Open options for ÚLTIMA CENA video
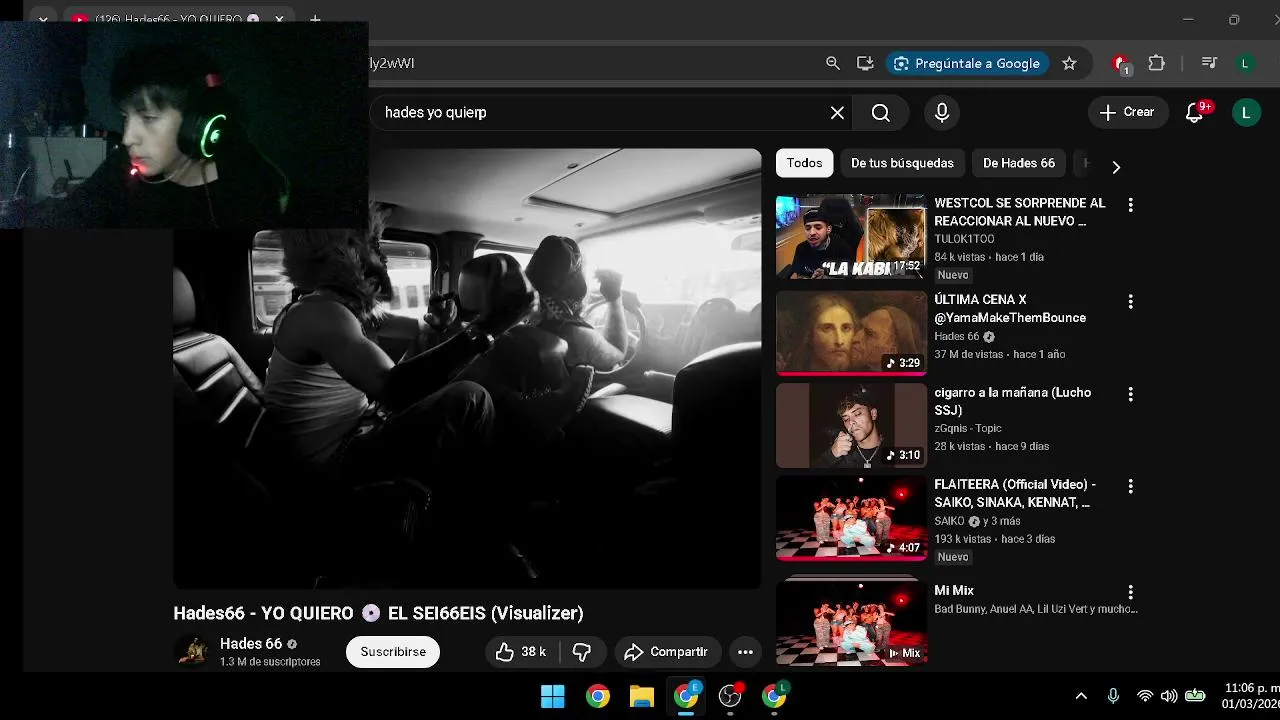Screen dimensions: 1280x720 click(x=1131, y=302)
